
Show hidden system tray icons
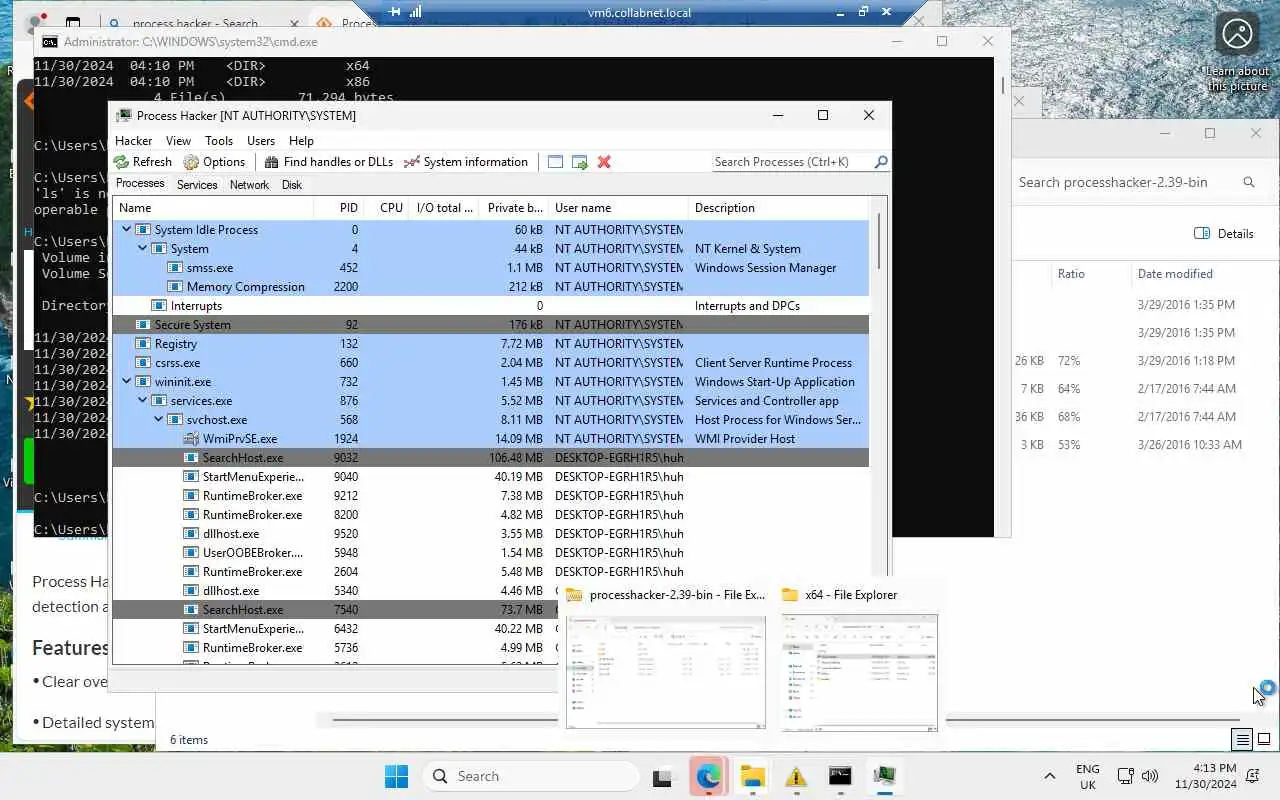click(1049, 776)
